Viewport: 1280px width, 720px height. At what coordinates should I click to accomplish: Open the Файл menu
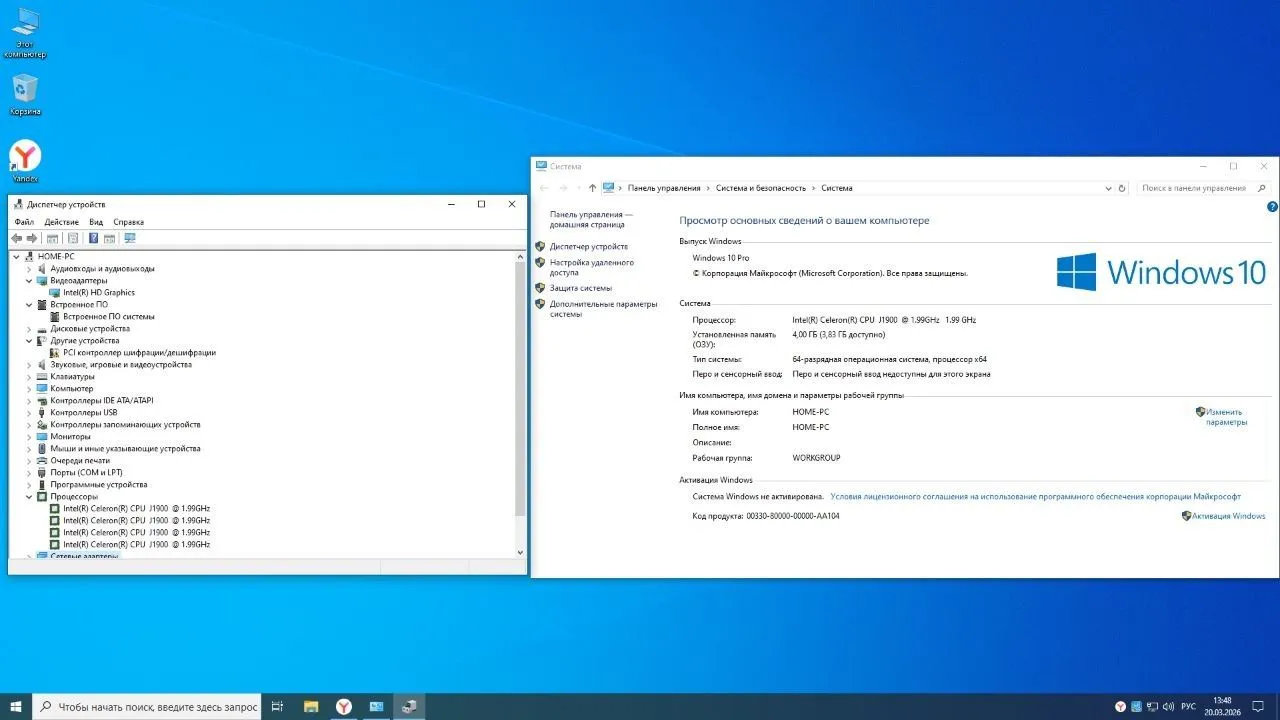pos(24,222)
